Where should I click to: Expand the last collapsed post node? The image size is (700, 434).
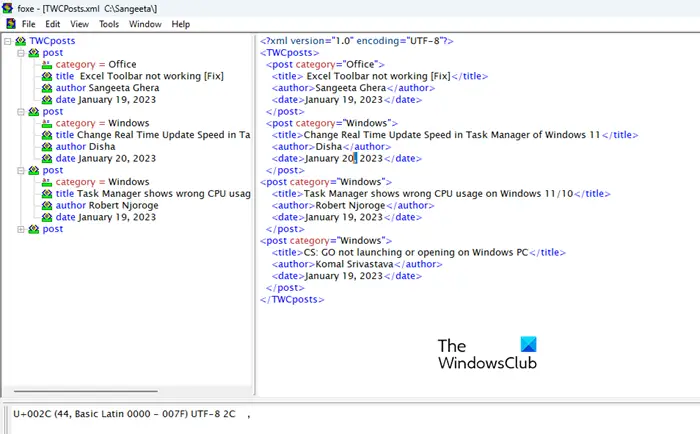pos(21,229)
